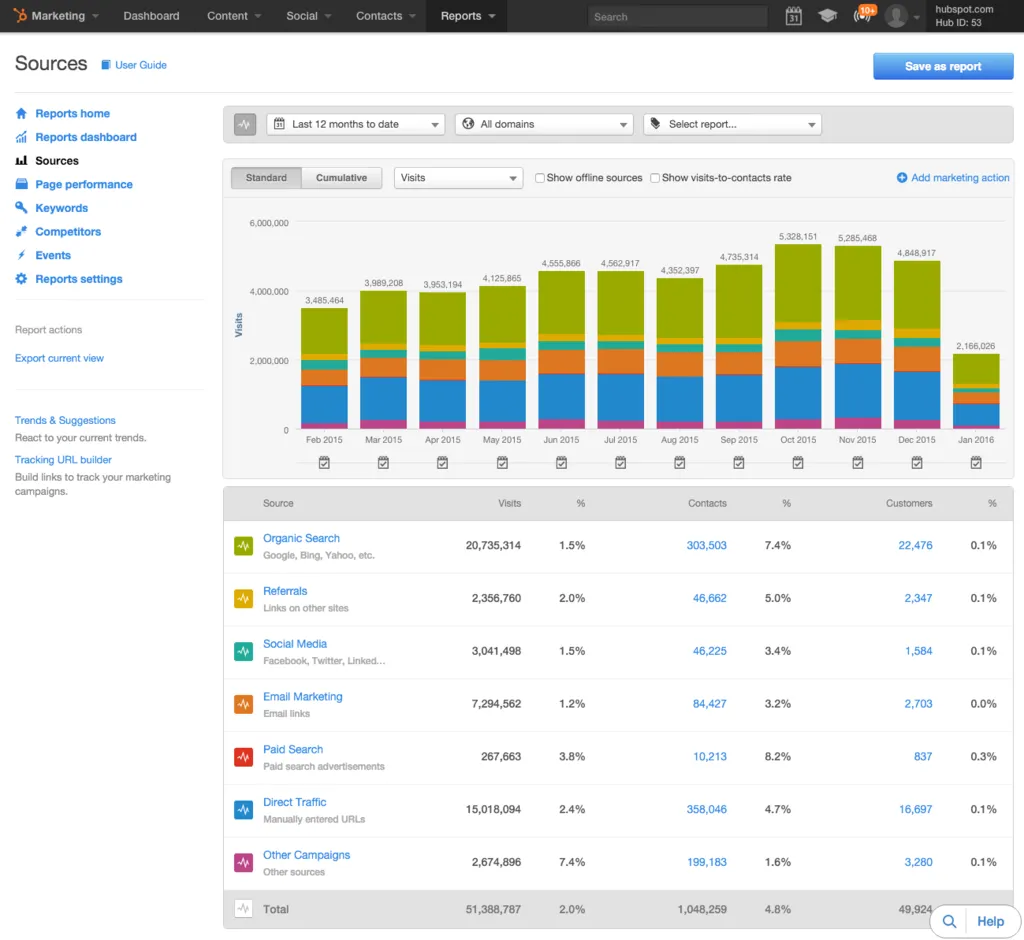Image resolution: width=1024 pixels, height=940 pixels.
Task: Toggle the Social Media teal series icon
Action: point(244,651)
